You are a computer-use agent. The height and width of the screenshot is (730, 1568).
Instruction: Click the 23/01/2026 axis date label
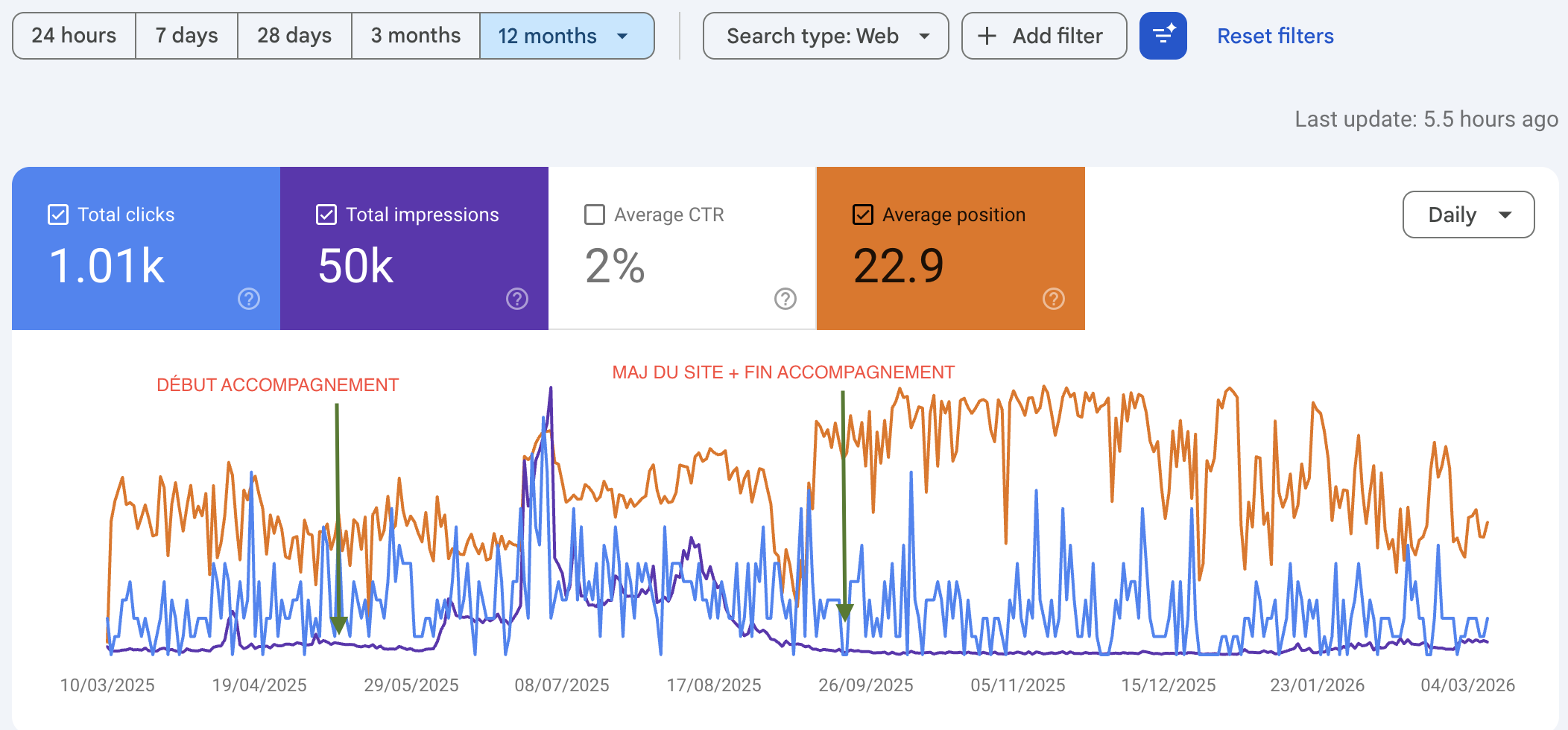(1318, 685)
